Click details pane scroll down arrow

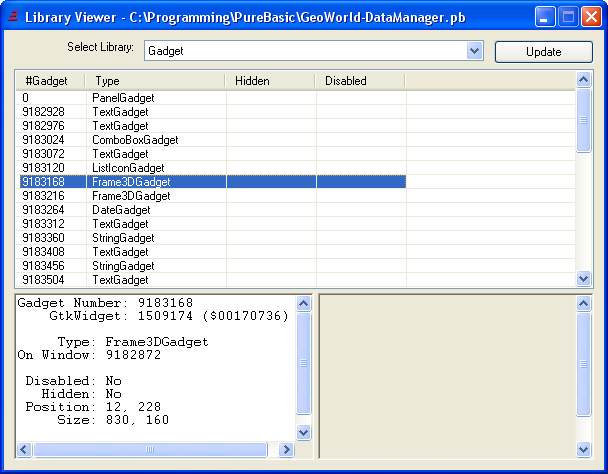coord(304,432)
